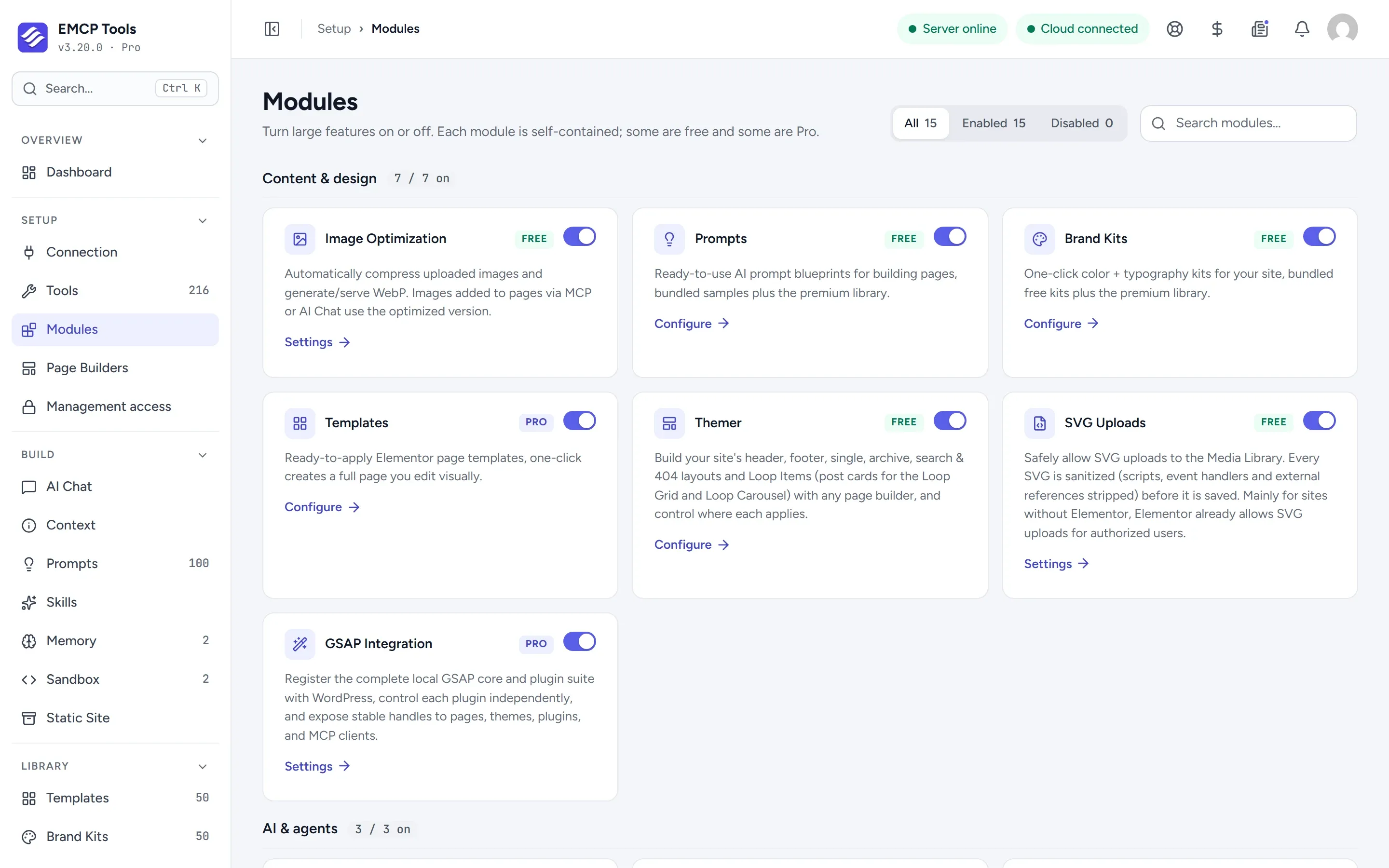Open the user avatar menu

pyautogui.click(x=1343, y=29)
